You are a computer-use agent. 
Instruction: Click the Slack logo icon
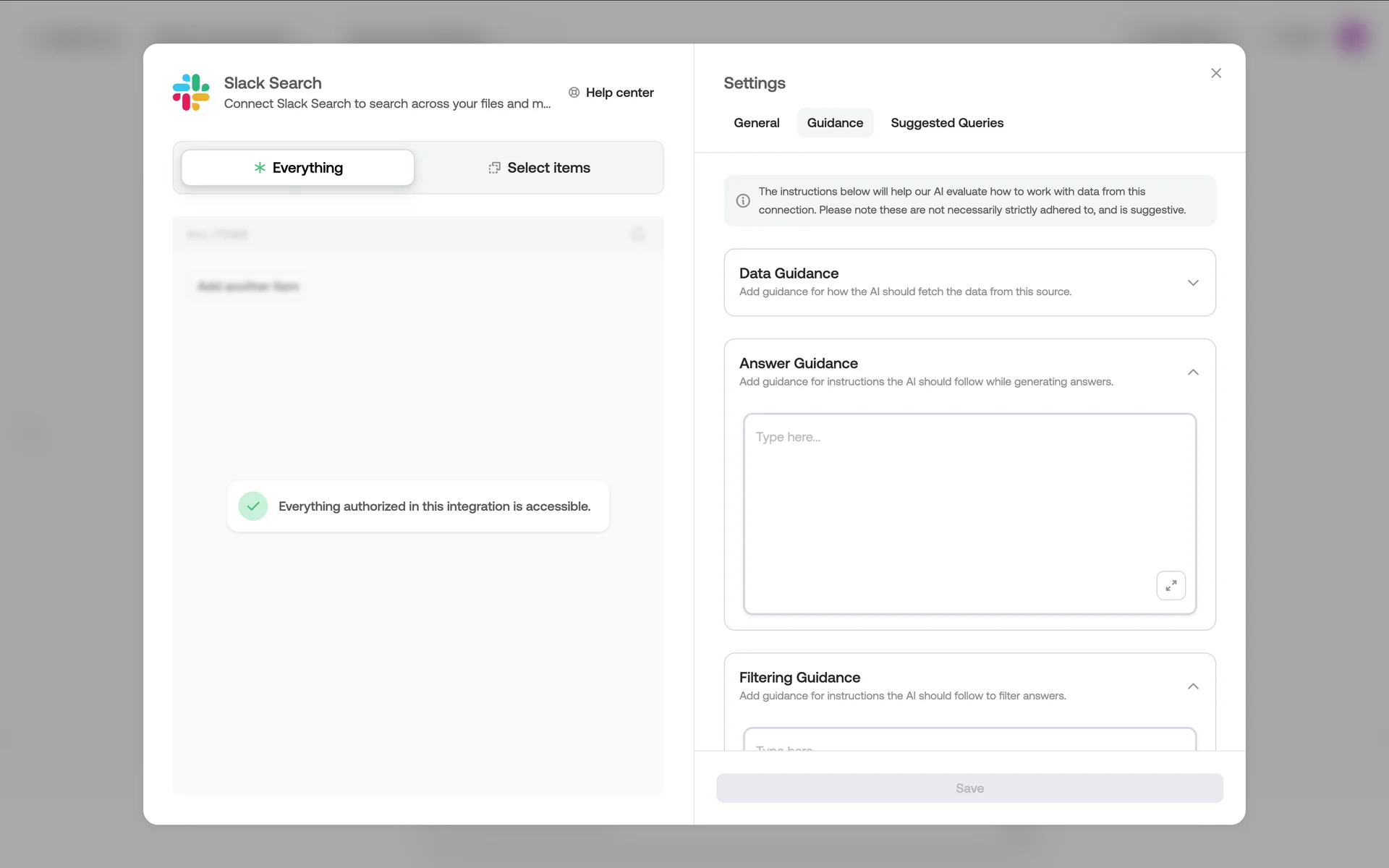point(191,93)
